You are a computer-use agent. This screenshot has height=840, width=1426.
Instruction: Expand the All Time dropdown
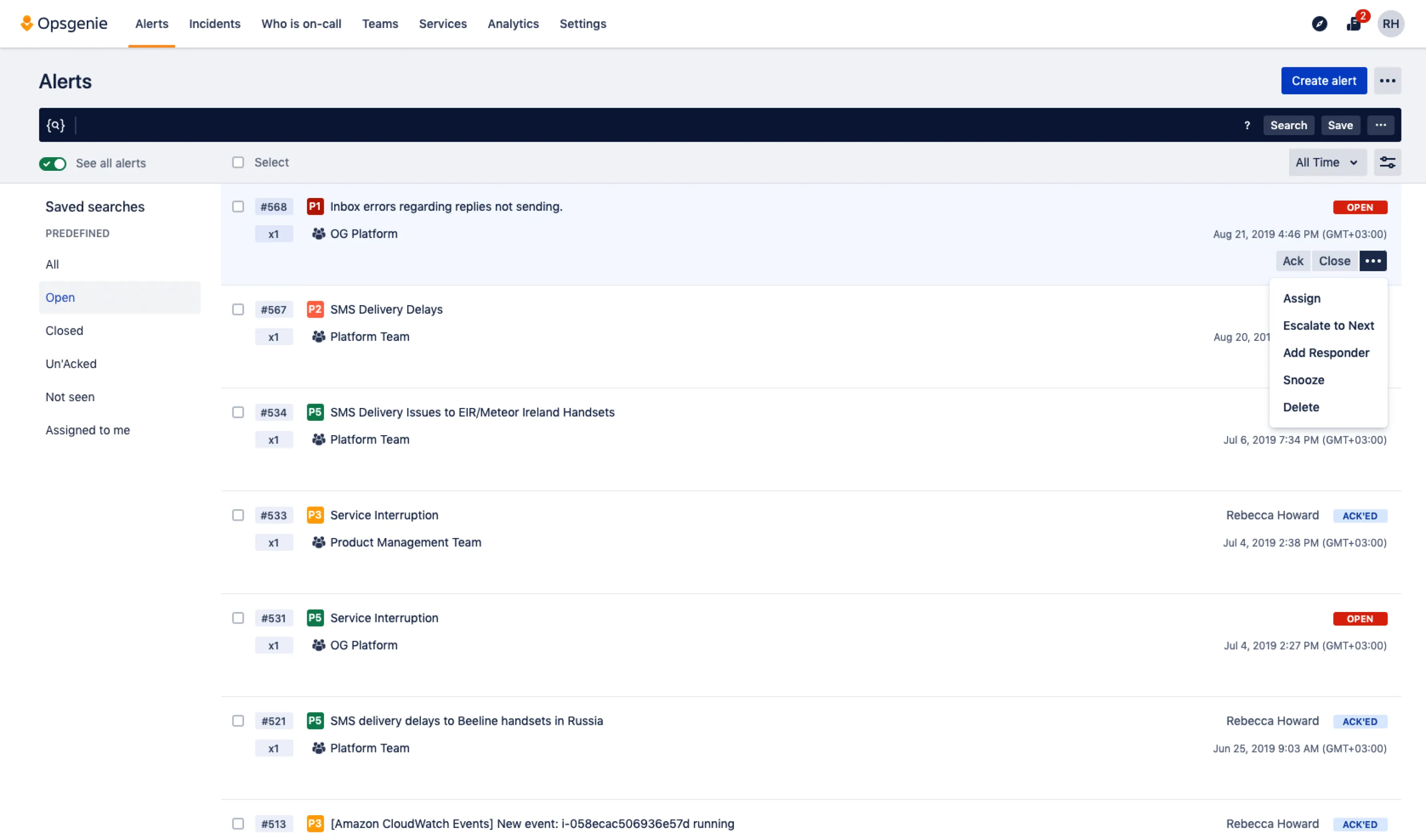tap(1327, 162)
